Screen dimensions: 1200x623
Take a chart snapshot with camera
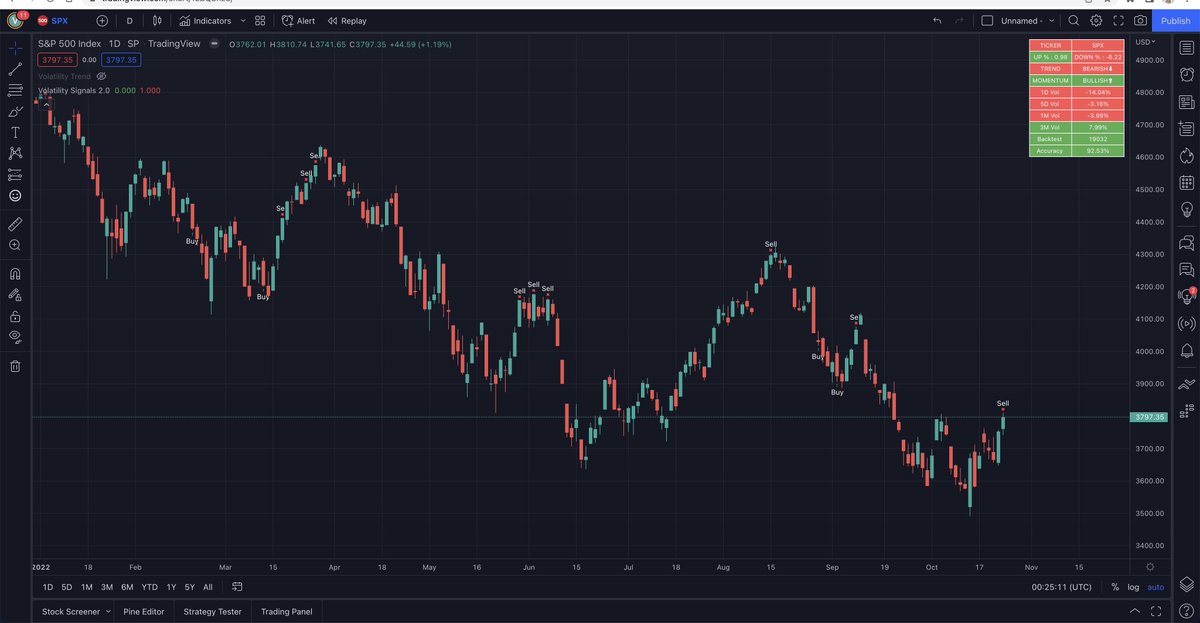[1140, 20]
